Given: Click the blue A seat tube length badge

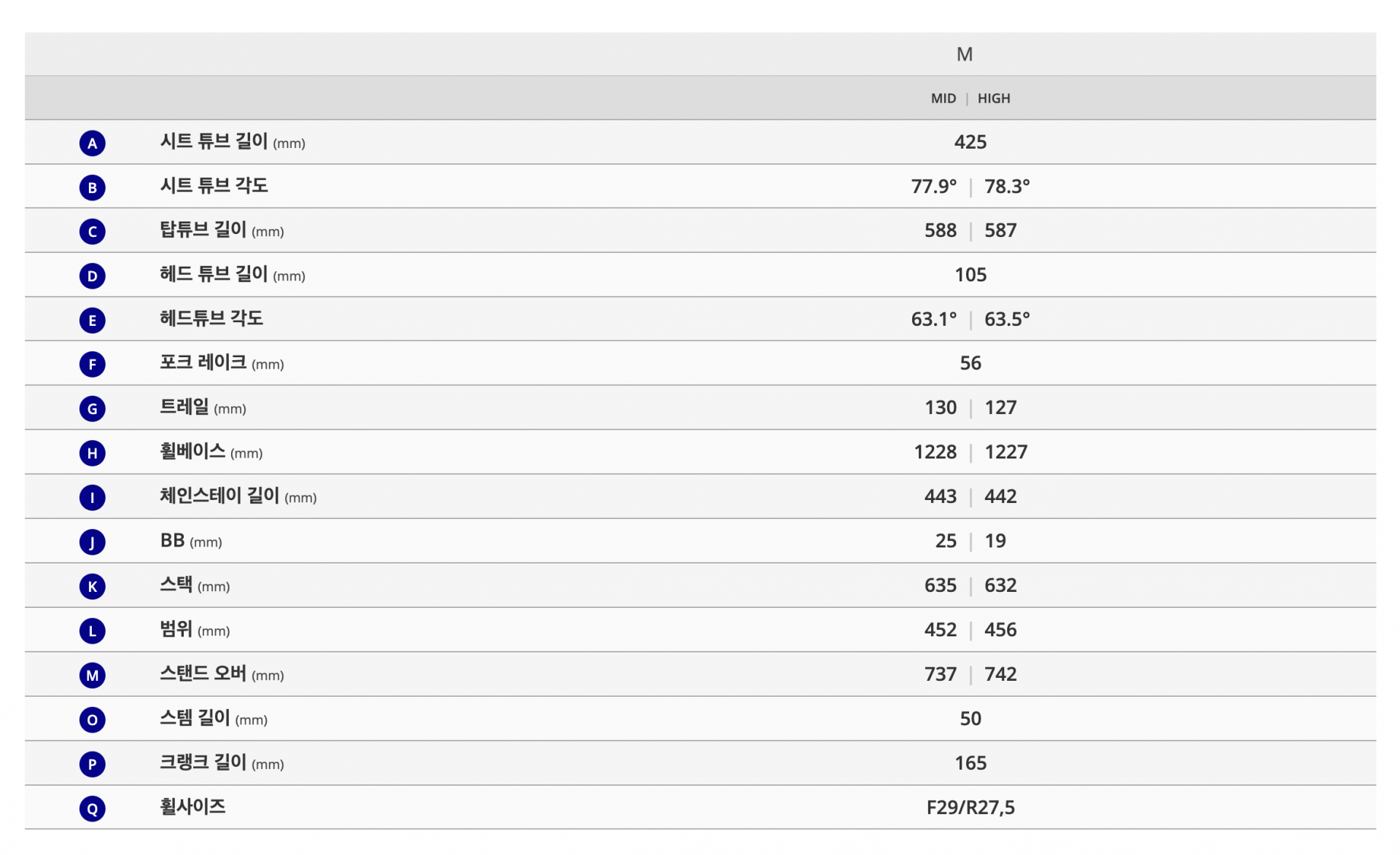Looking at the screenshot, I should pos(93,143).
